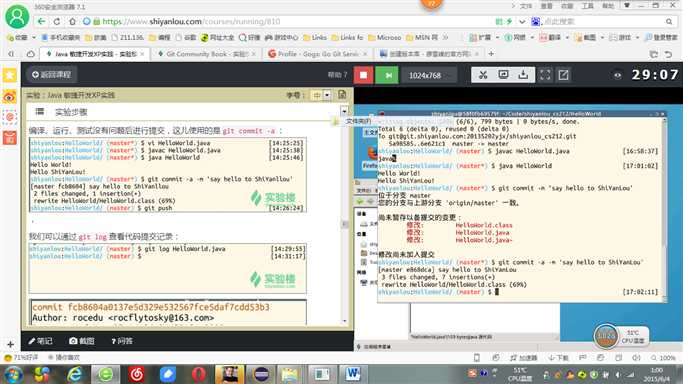683x384 pixels.
Task: Click the 返回课程 back-to-course button
Action: (x=51, y=74)
